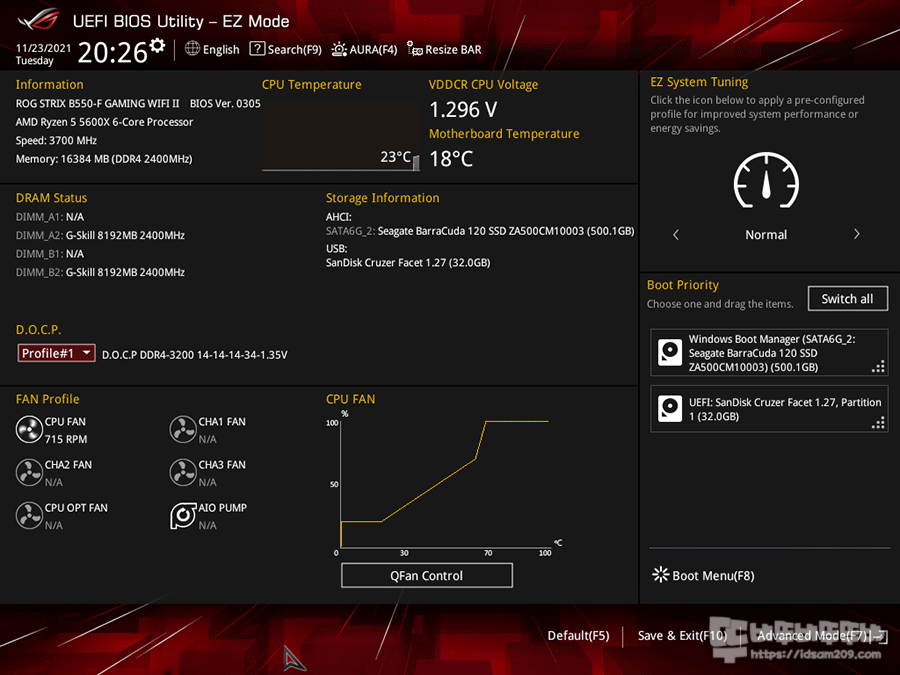Click the SATA6G_2 Seagate BarraCuda entry
The image size is (900, 675).
[x=480, y=231]
